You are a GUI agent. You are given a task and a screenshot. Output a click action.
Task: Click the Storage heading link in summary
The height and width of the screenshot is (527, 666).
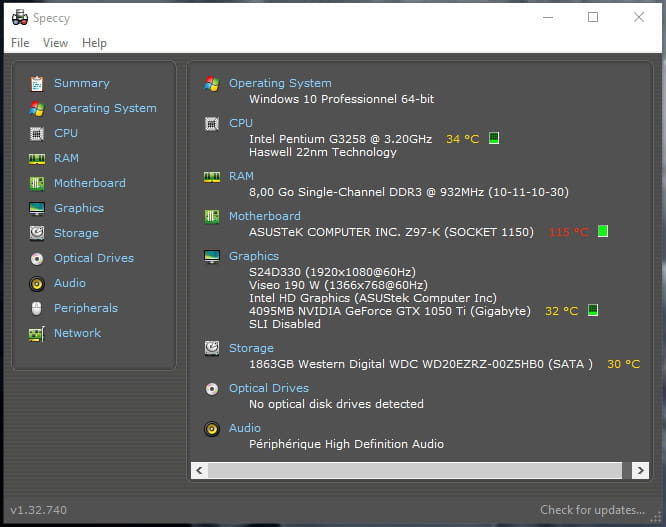pos(251,348)
